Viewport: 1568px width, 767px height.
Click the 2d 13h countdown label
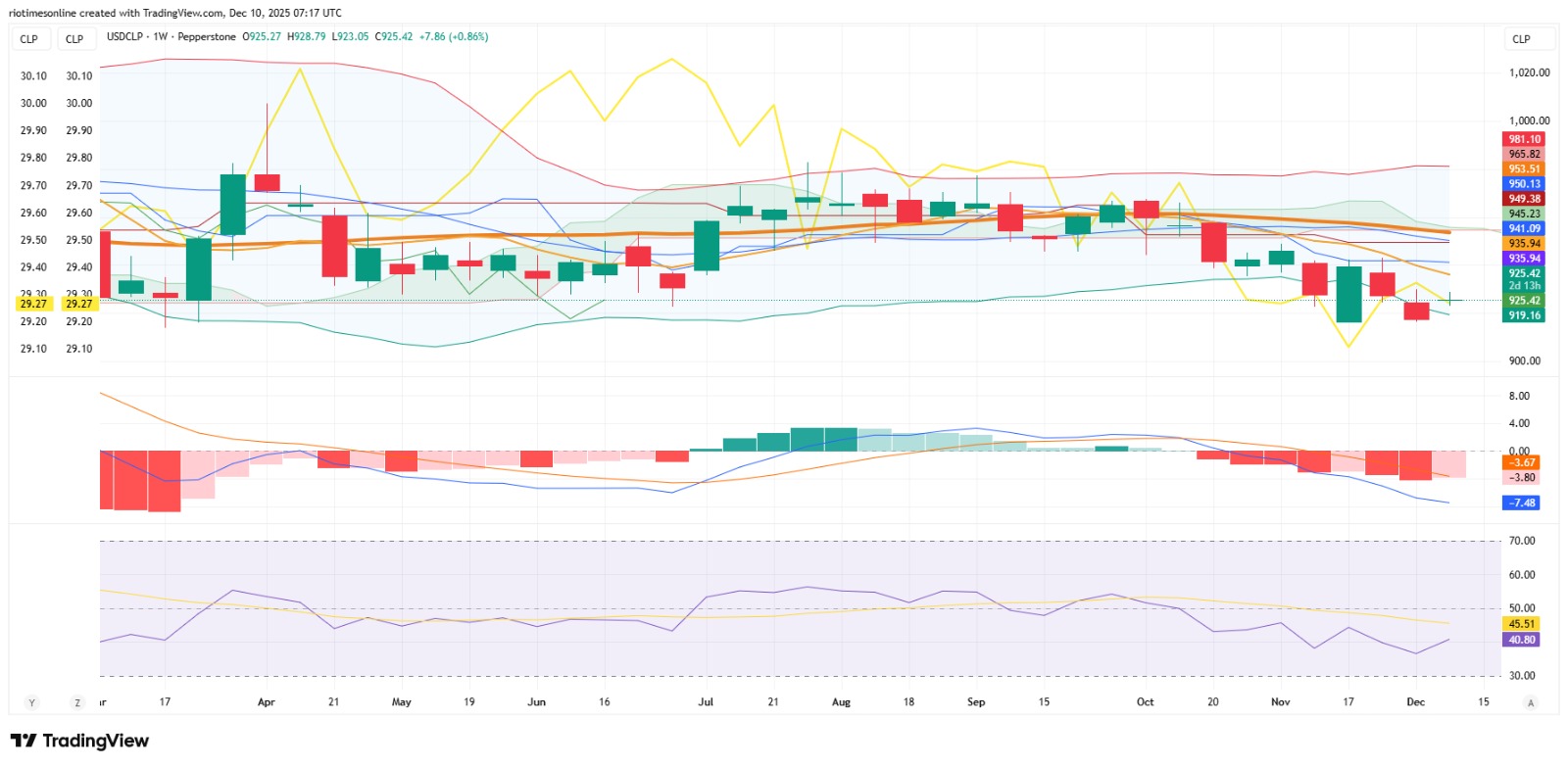[1524, 286]
